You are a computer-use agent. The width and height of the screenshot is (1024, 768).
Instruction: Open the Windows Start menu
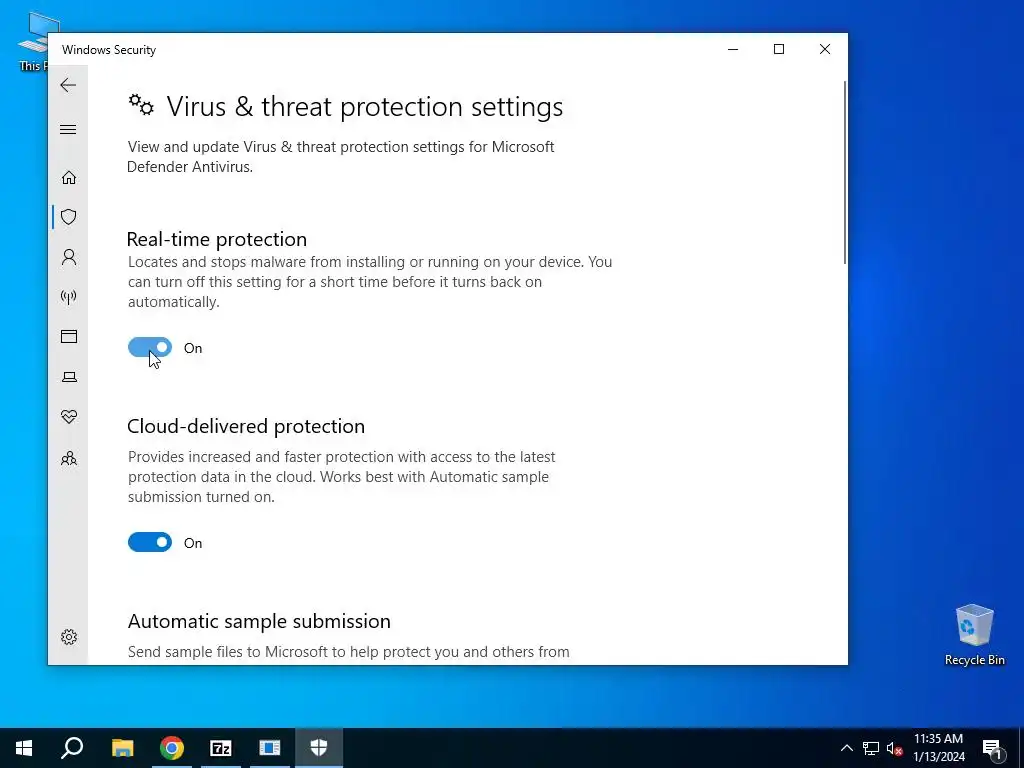[x=24, y=748]
